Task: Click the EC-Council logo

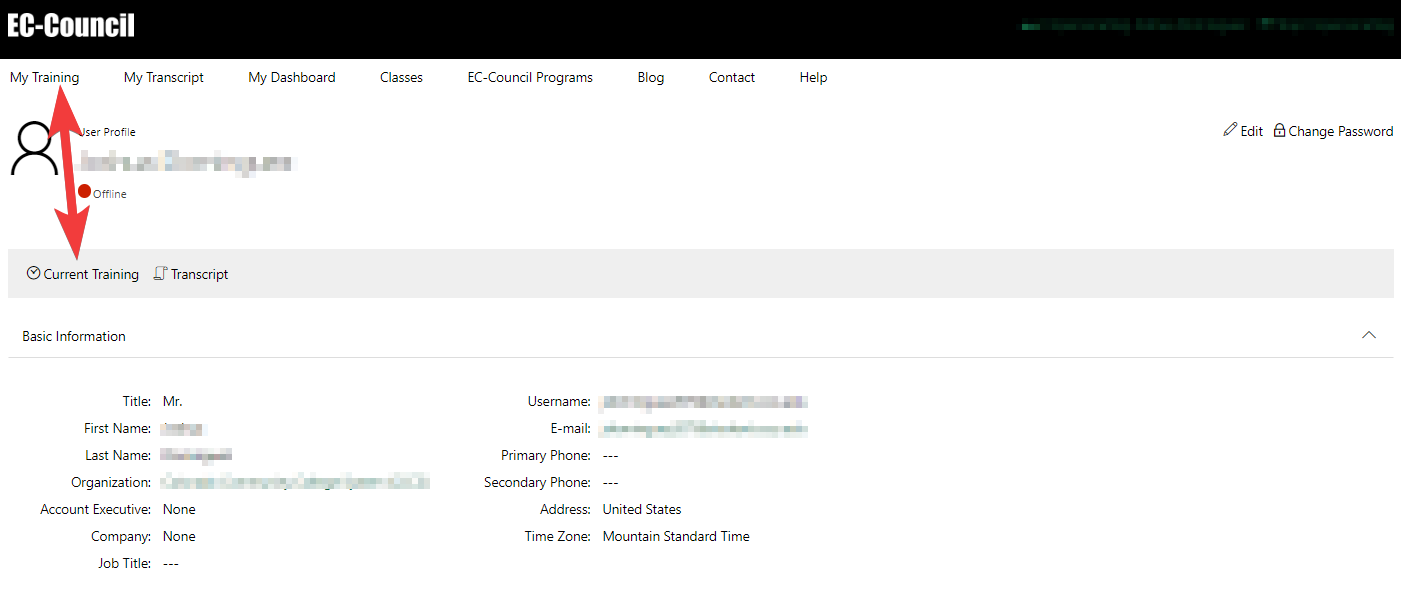Action: pyautogui.click(x=70, y=24)
